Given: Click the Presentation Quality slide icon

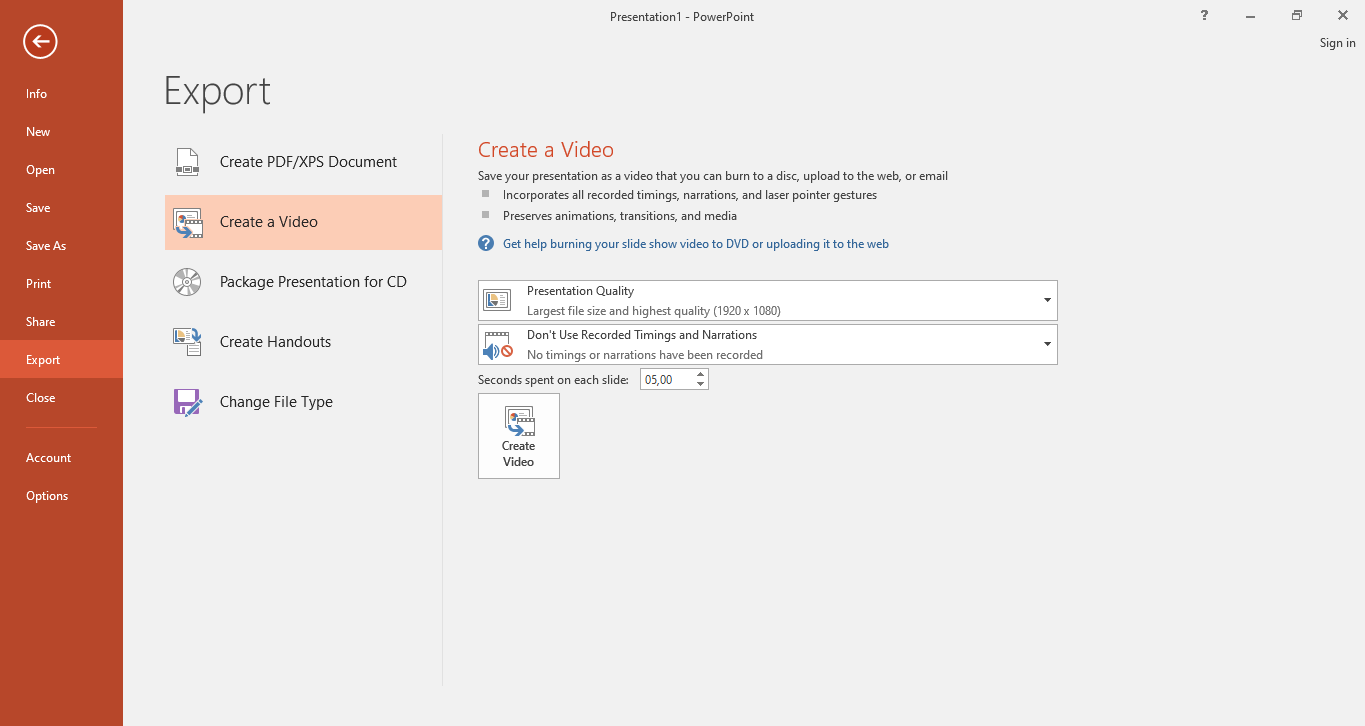Looking at the screenshot, I should click(x=497, y=300).
